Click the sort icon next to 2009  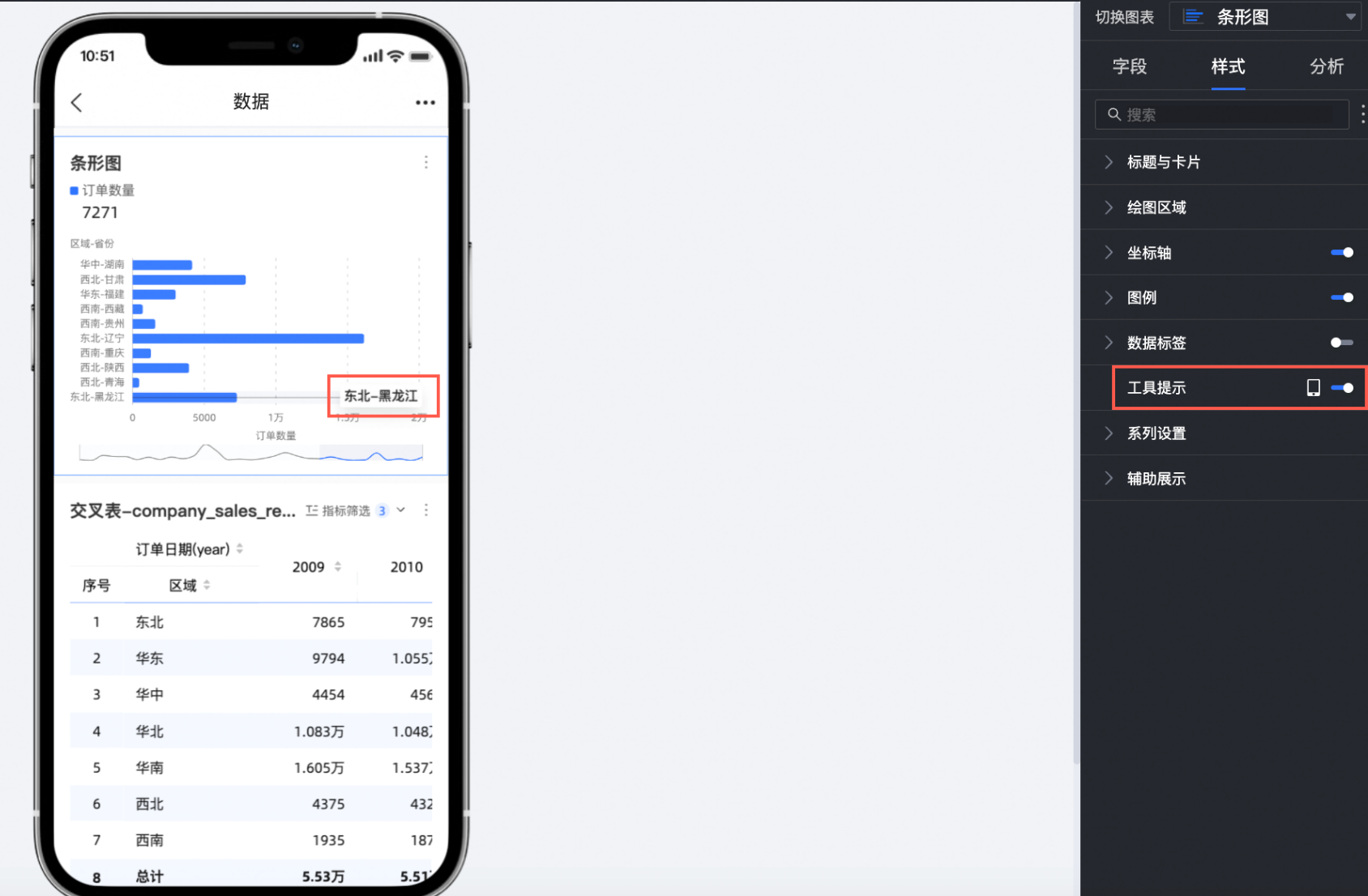tap(338, 567)
